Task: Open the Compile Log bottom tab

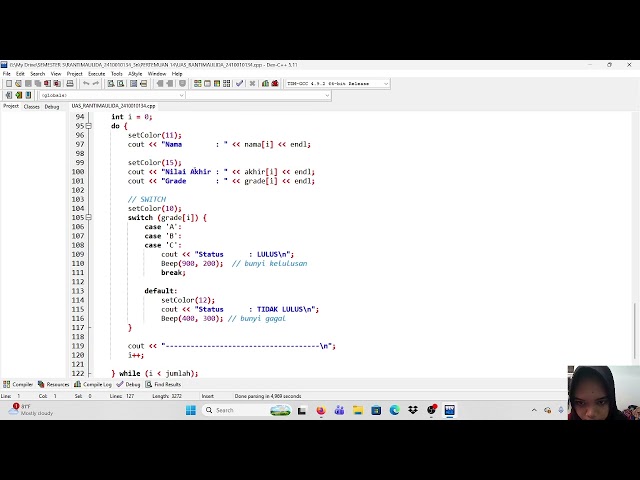Action: 97,384
